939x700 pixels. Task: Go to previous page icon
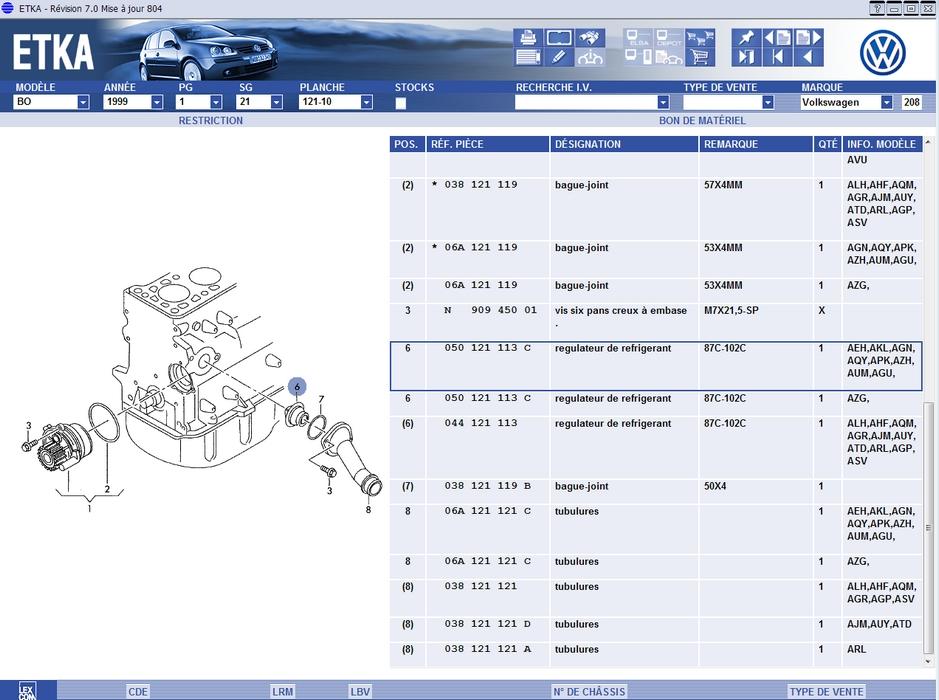pyautogui.click(x=777, y=38)
